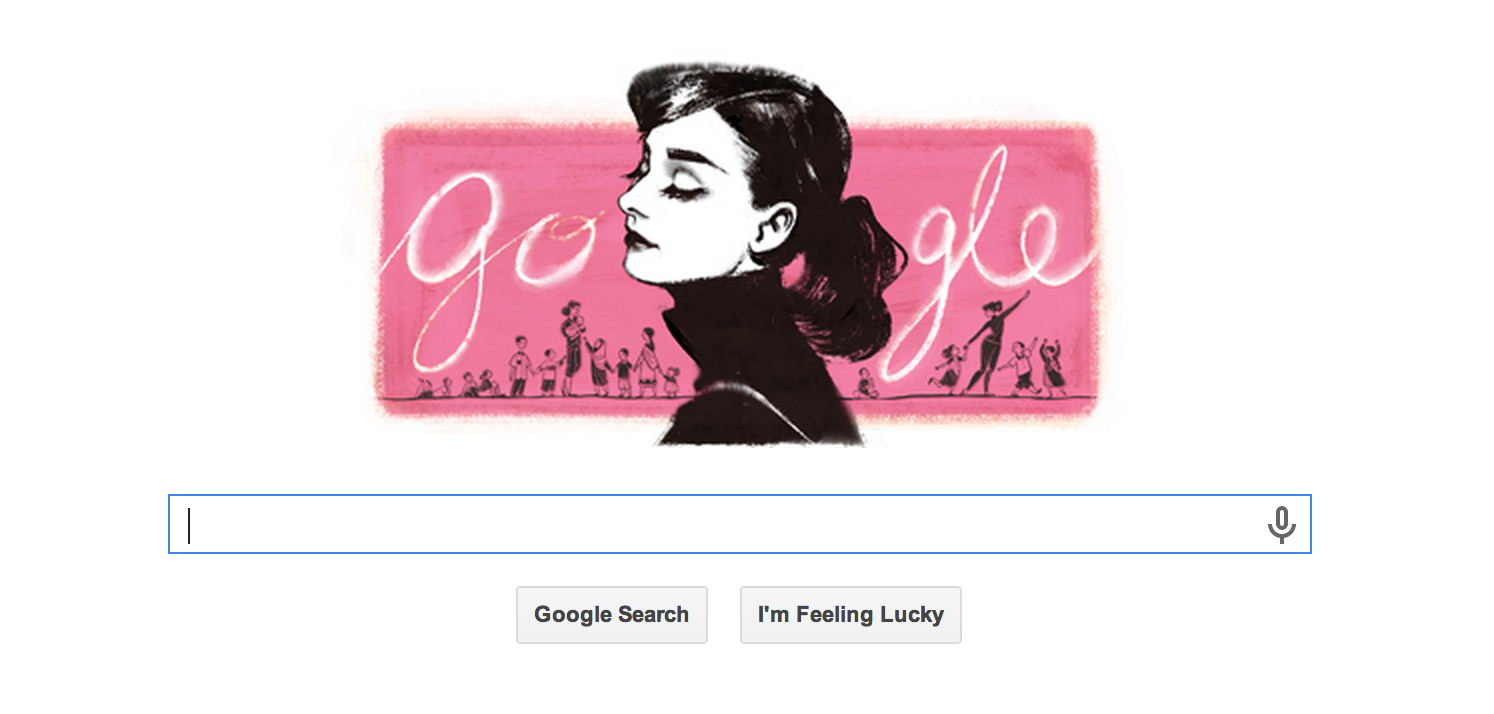This screenshot has width=1494, height=714.
Task: Click the blinking text cursor in search box
Action: pyautogui.click(x=189, y=525)
